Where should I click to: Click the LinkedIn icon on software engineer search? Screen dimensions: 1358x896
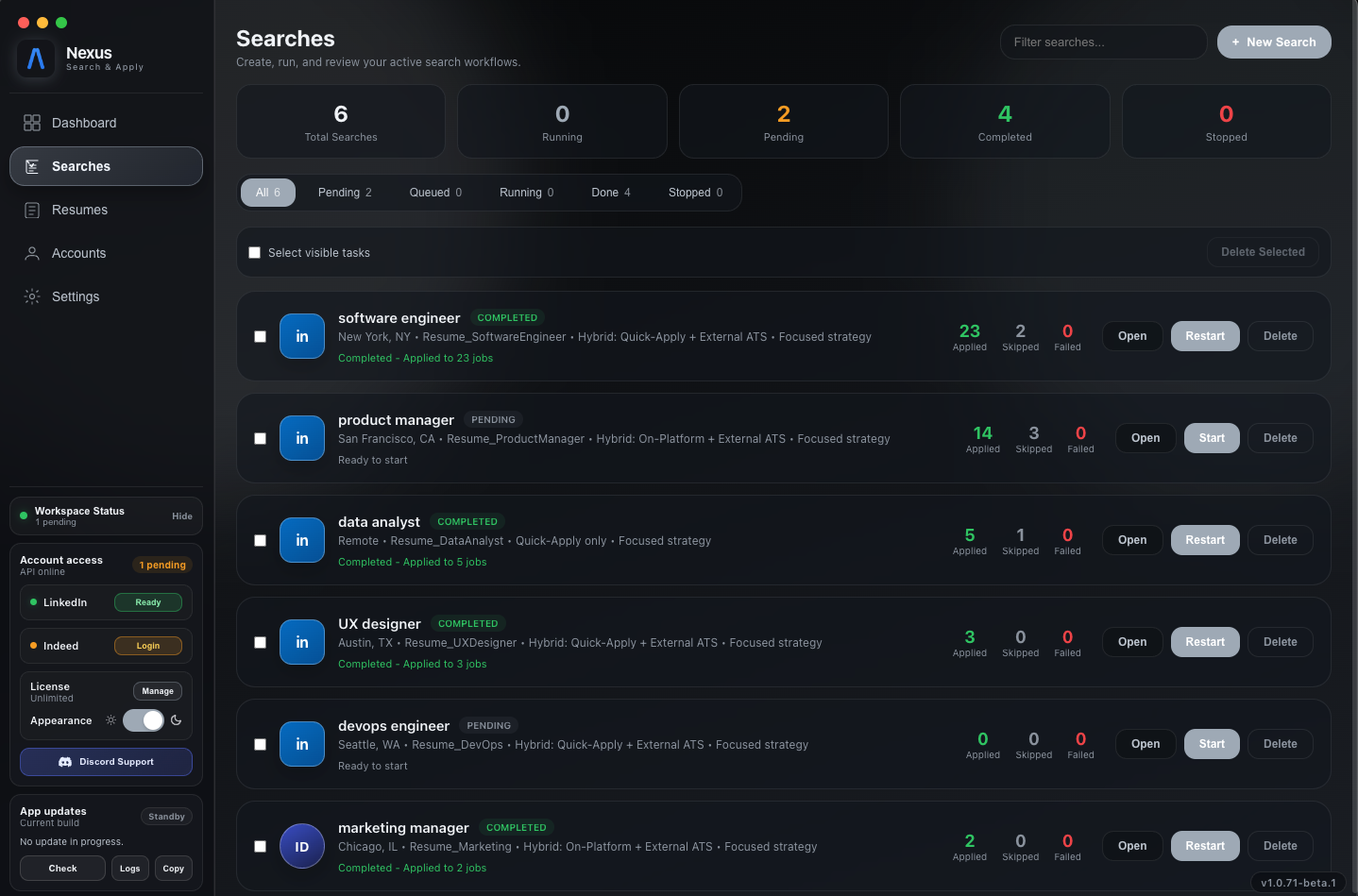tap(301, 336)
